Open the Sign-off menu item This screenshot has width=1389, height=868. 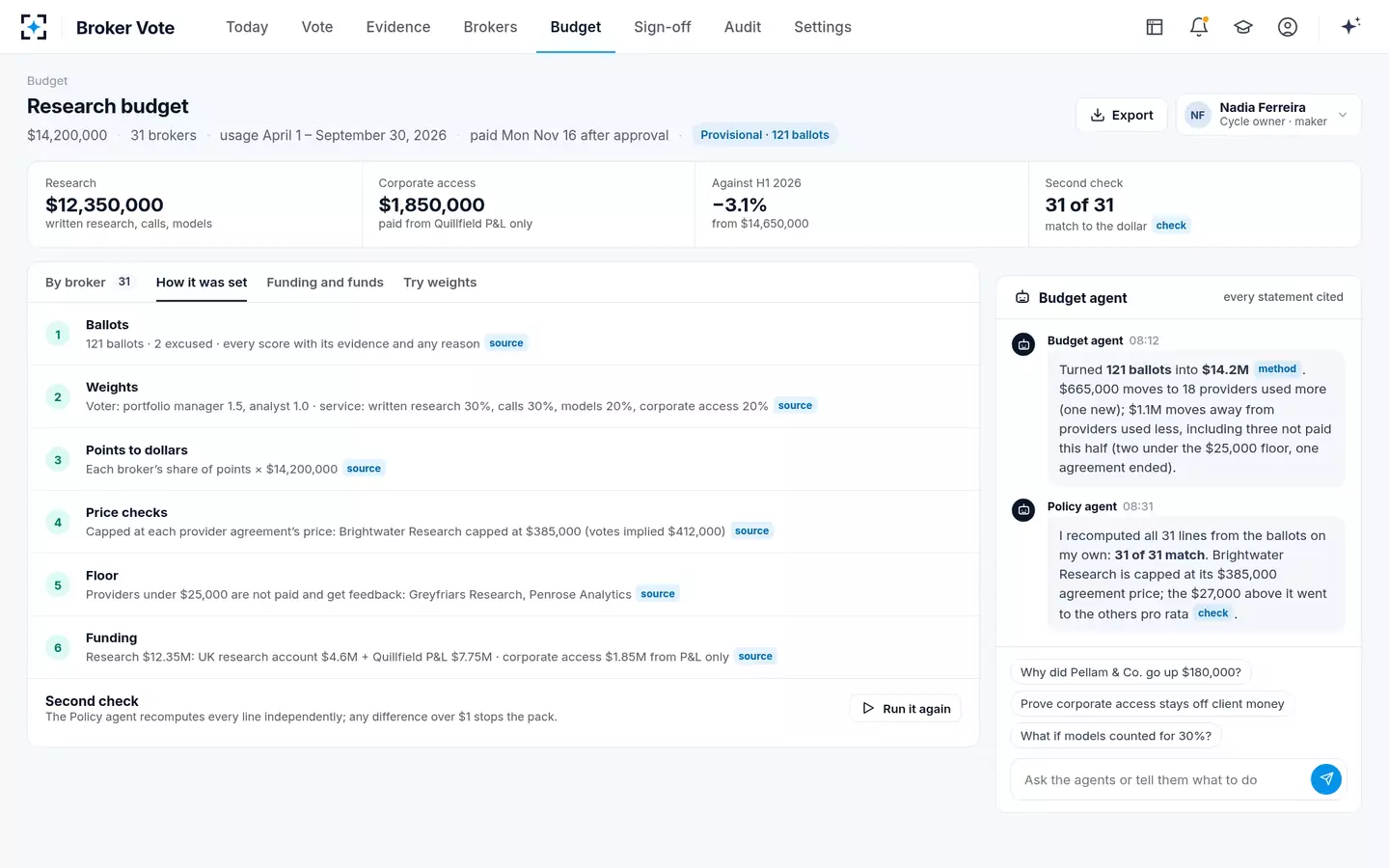pyautogui.click(x=663, y=27)
